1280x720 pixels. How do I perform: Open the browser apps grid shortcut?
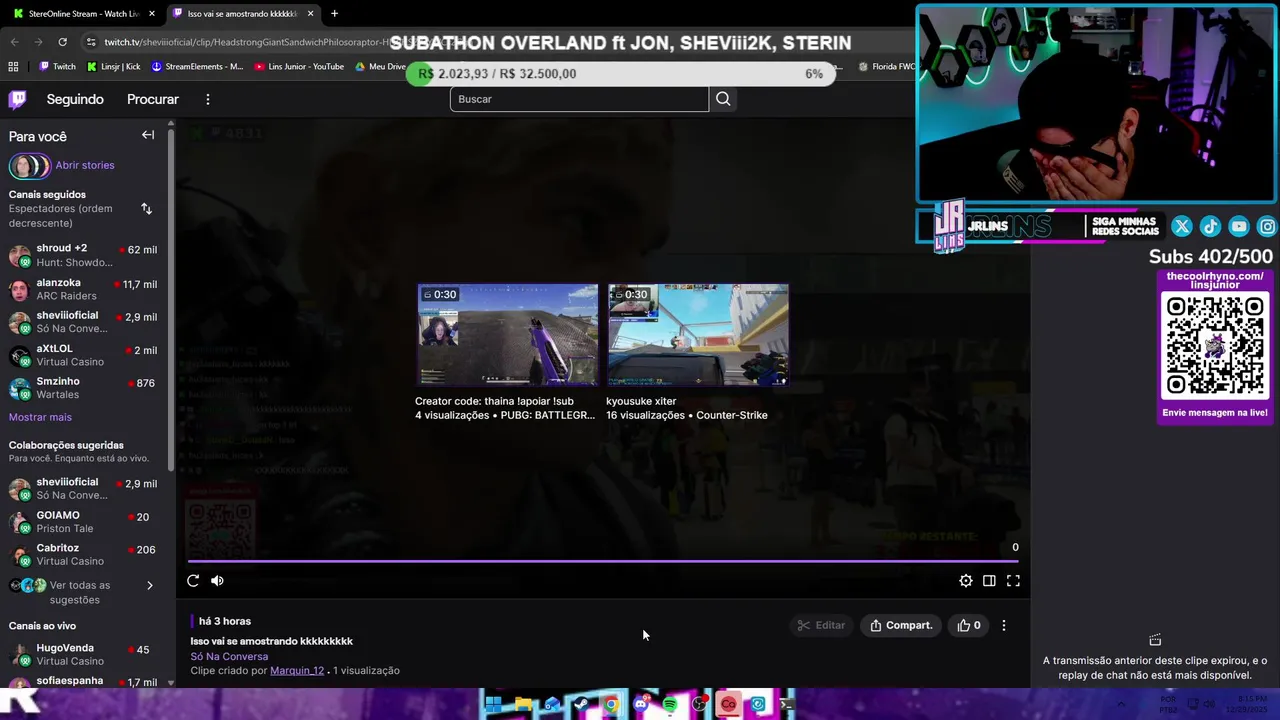[x=13, y=67]
